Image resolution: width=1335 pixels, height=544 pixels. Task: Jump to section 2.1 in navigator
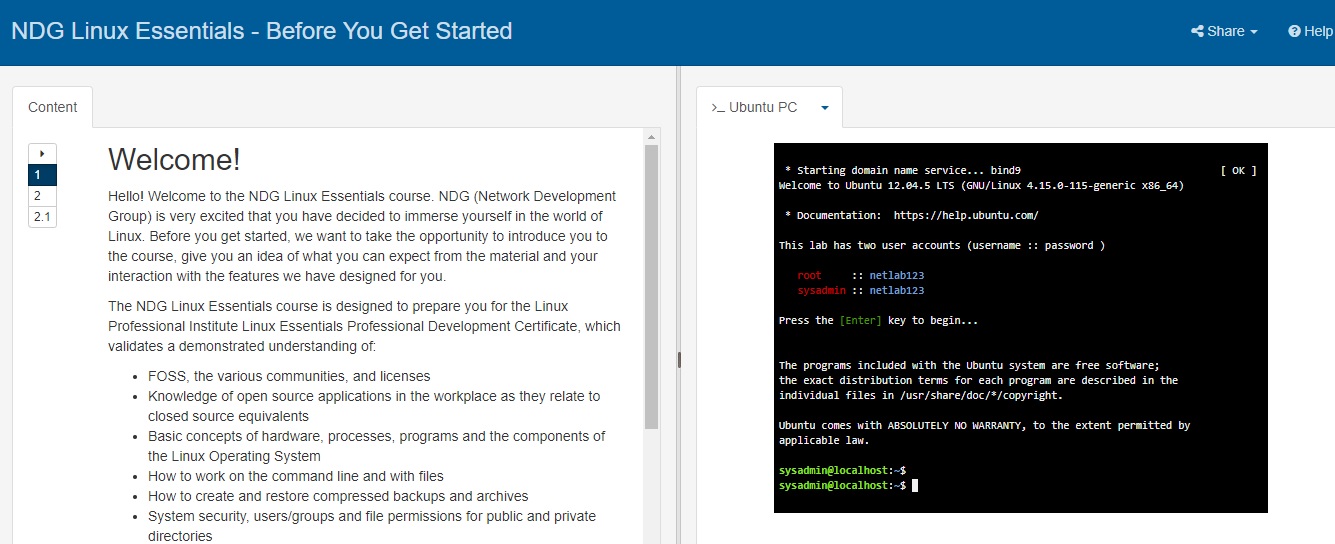coord(42,217)
